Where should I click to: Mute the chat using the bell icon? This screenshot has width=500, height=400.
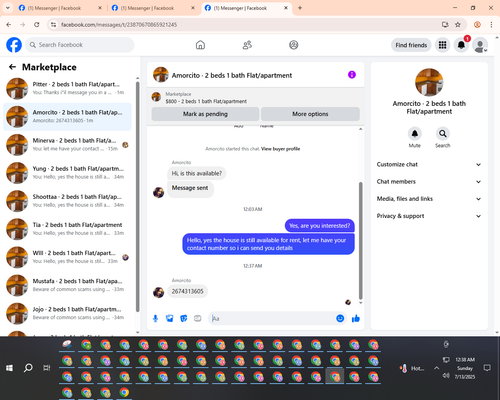(x=415, y=134)
